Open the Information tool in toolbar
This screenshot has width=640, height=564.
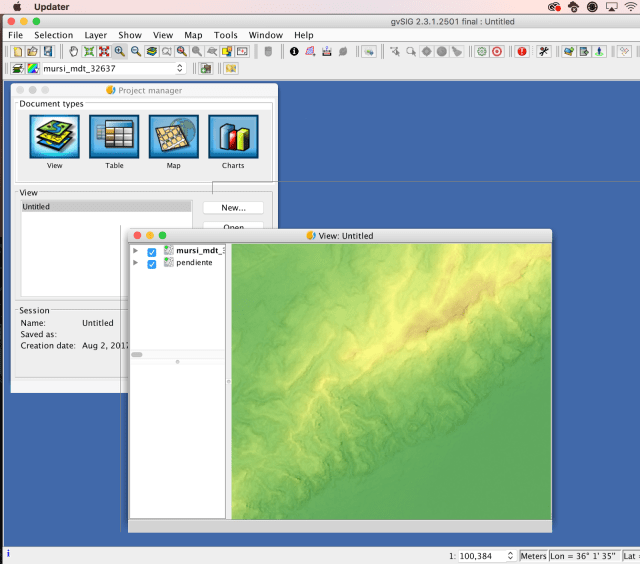coord(294,51)
